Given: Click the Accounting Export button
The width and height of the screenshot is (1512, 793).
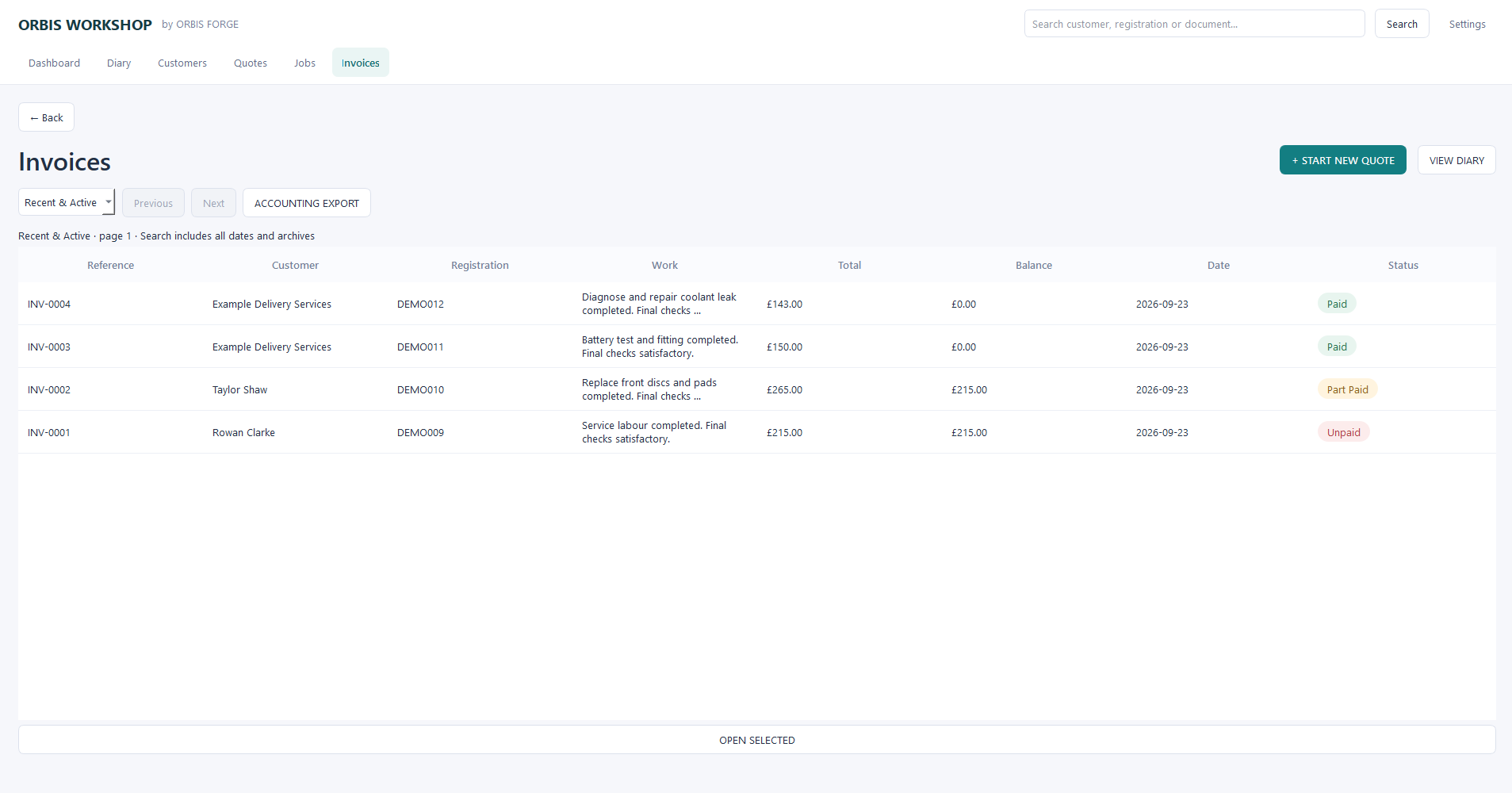Looking at the screenshot, I should pos(307,203).
